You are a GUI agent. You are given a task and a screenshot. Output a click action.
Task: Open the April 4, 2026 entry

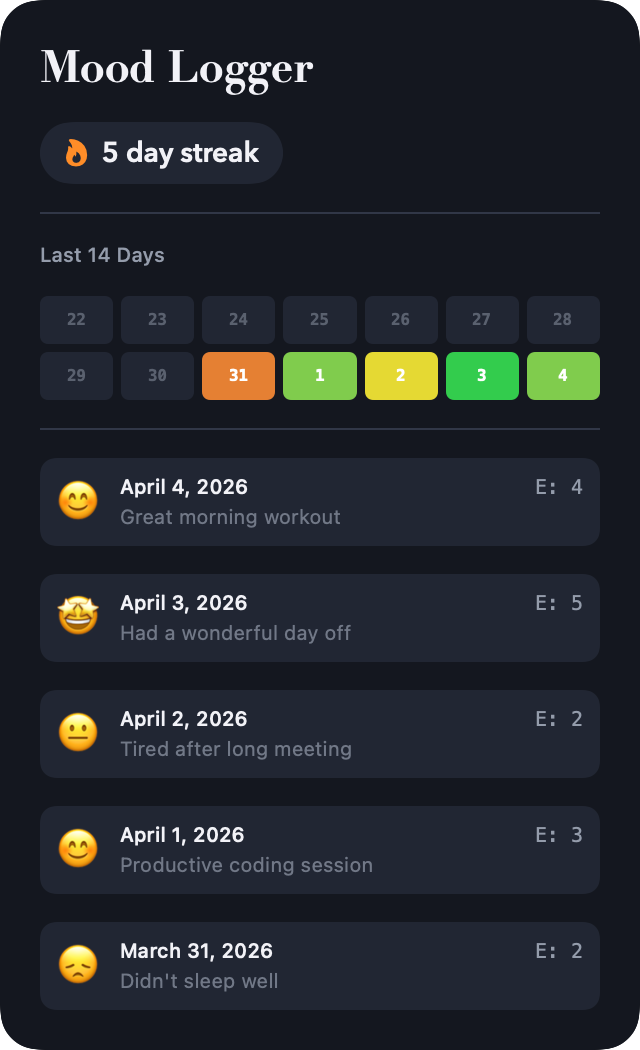tap(320, 502)
